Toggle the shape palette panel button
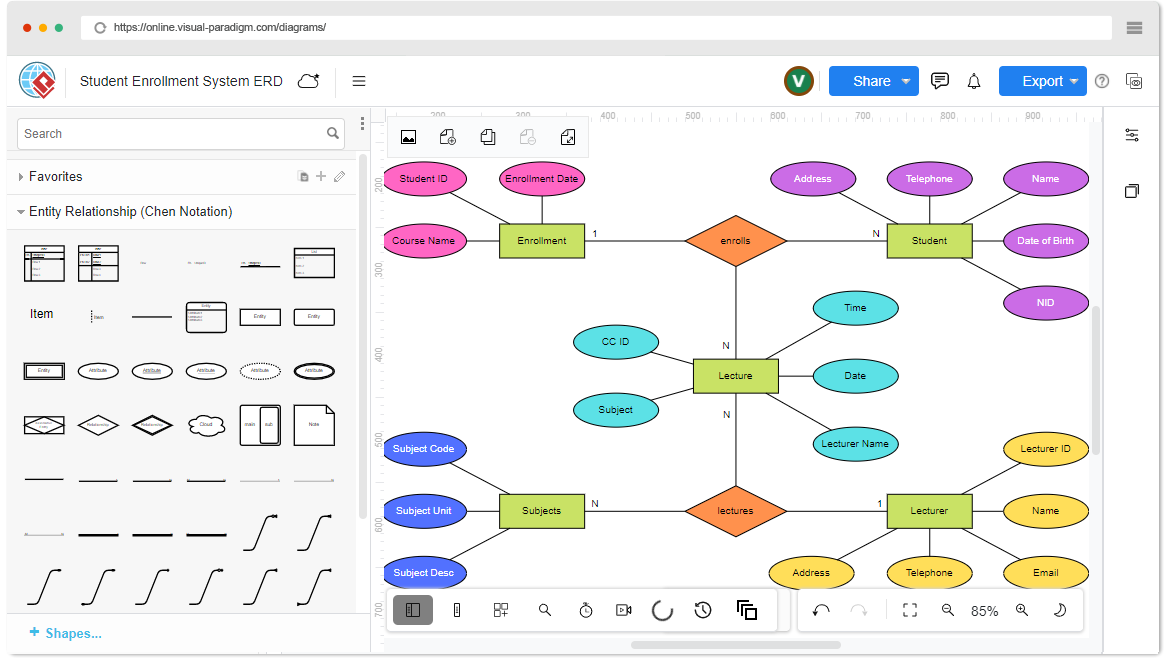The image size is (1170, 665). 413,610
